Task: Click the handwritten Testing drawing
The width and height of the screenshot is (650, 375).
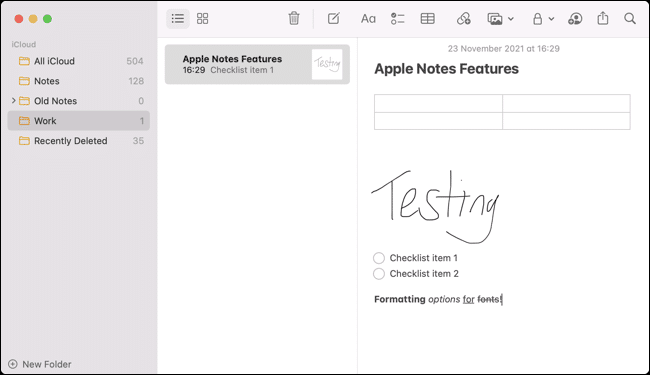Action: [x=435, y=206]
